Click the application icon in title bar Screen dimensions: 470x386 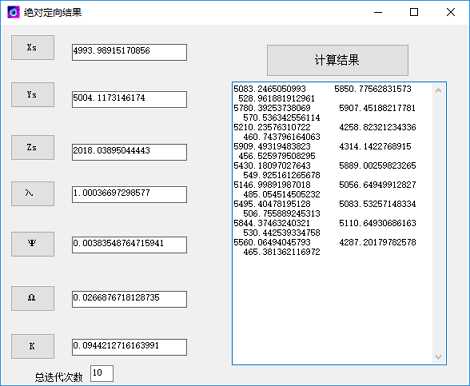tap(14, 12)
